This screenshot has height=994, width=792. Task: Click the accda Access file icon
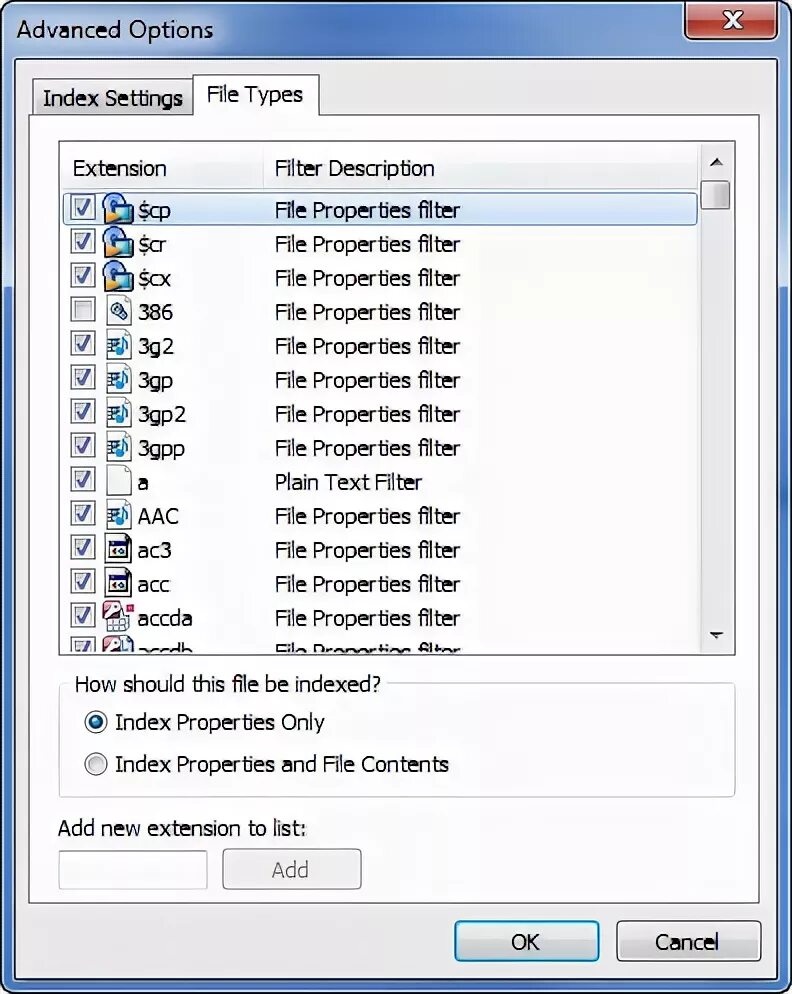[x=119, y=617]
